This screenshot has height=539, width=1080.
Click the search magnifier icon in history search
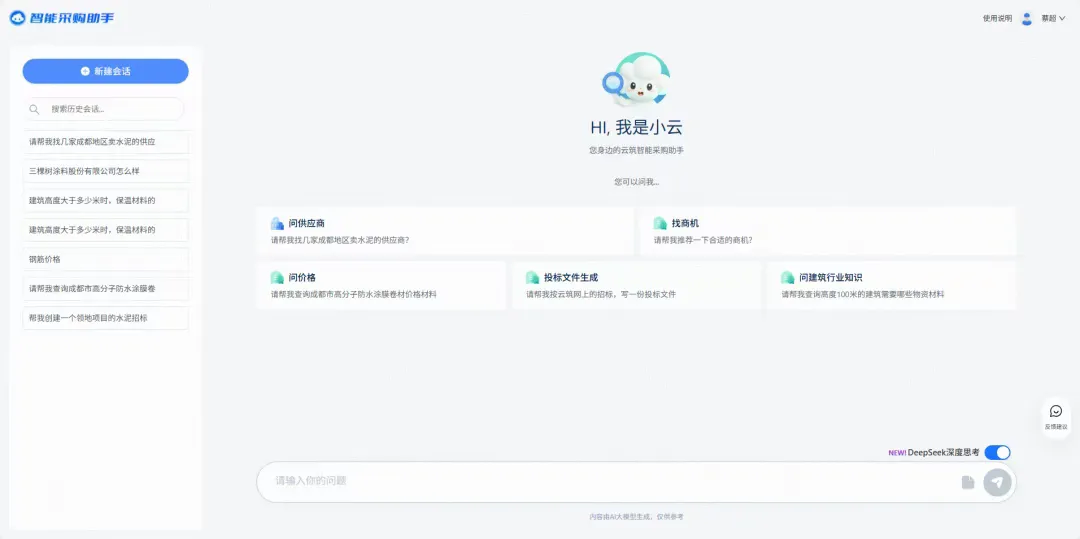tap(35, 109)
